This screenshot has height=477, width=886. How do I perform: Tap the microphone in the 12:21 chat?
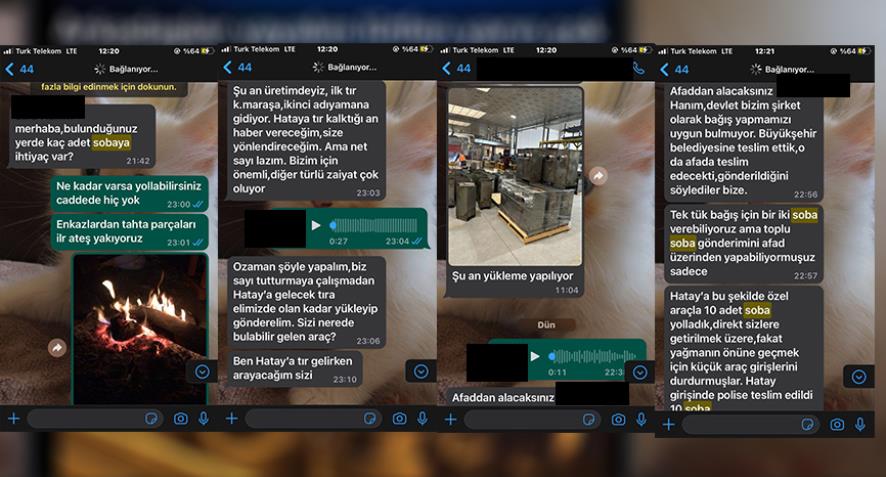[860, 424]
